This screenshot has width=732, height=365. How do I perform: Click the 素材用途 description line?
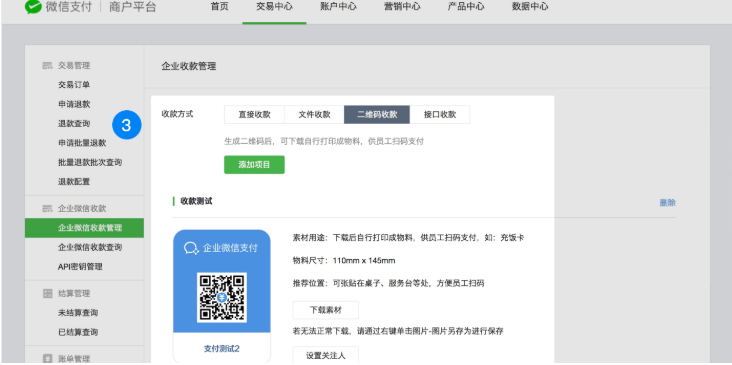click(408, 238)
